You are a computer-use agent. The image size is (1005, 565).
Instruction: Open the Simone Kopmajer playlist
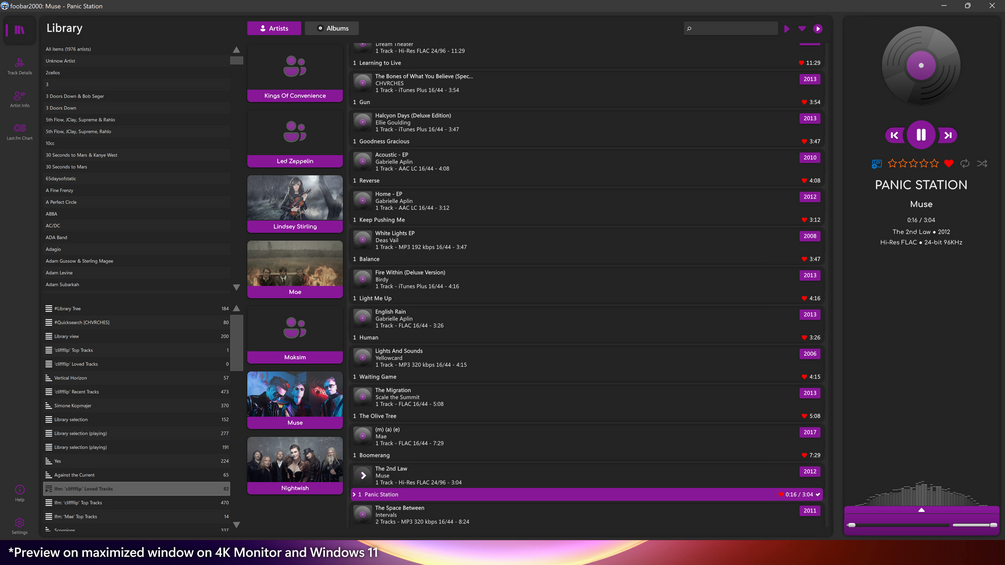point(136,405)
